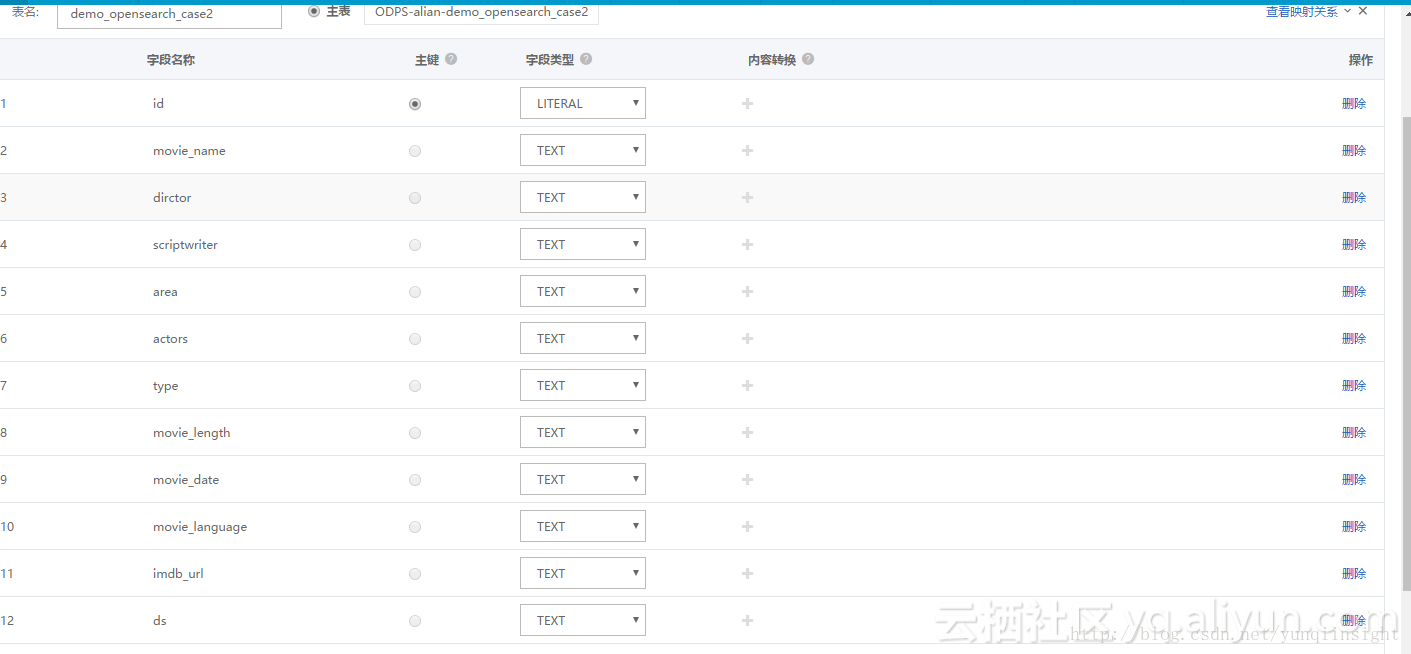
Task: Delete the area field row
Action: click(1354, 292)
